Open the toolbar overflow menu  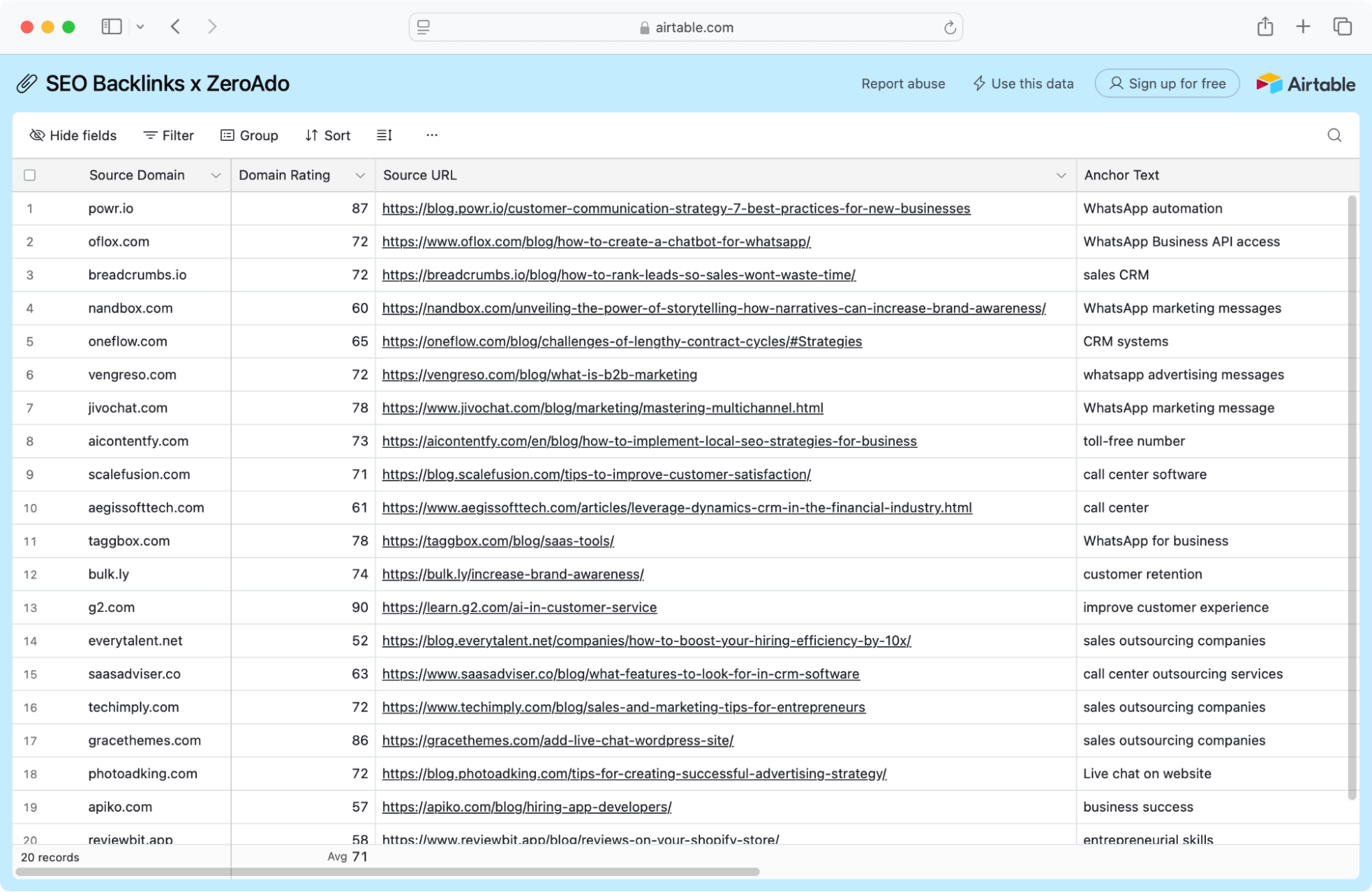(x=432, y=135)
